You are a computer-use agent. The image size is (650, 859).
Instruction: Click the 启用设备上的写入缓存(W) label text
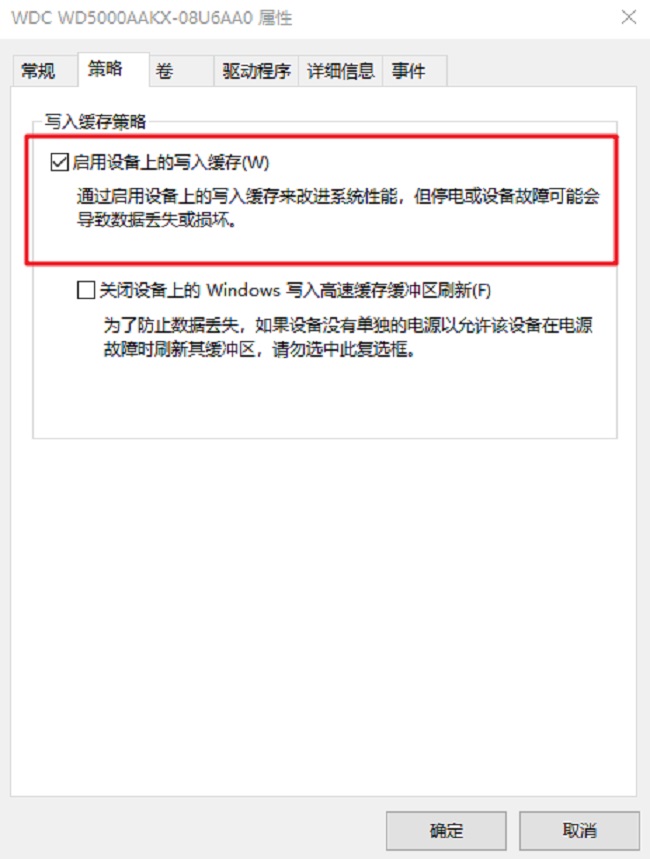pos(170,162)
